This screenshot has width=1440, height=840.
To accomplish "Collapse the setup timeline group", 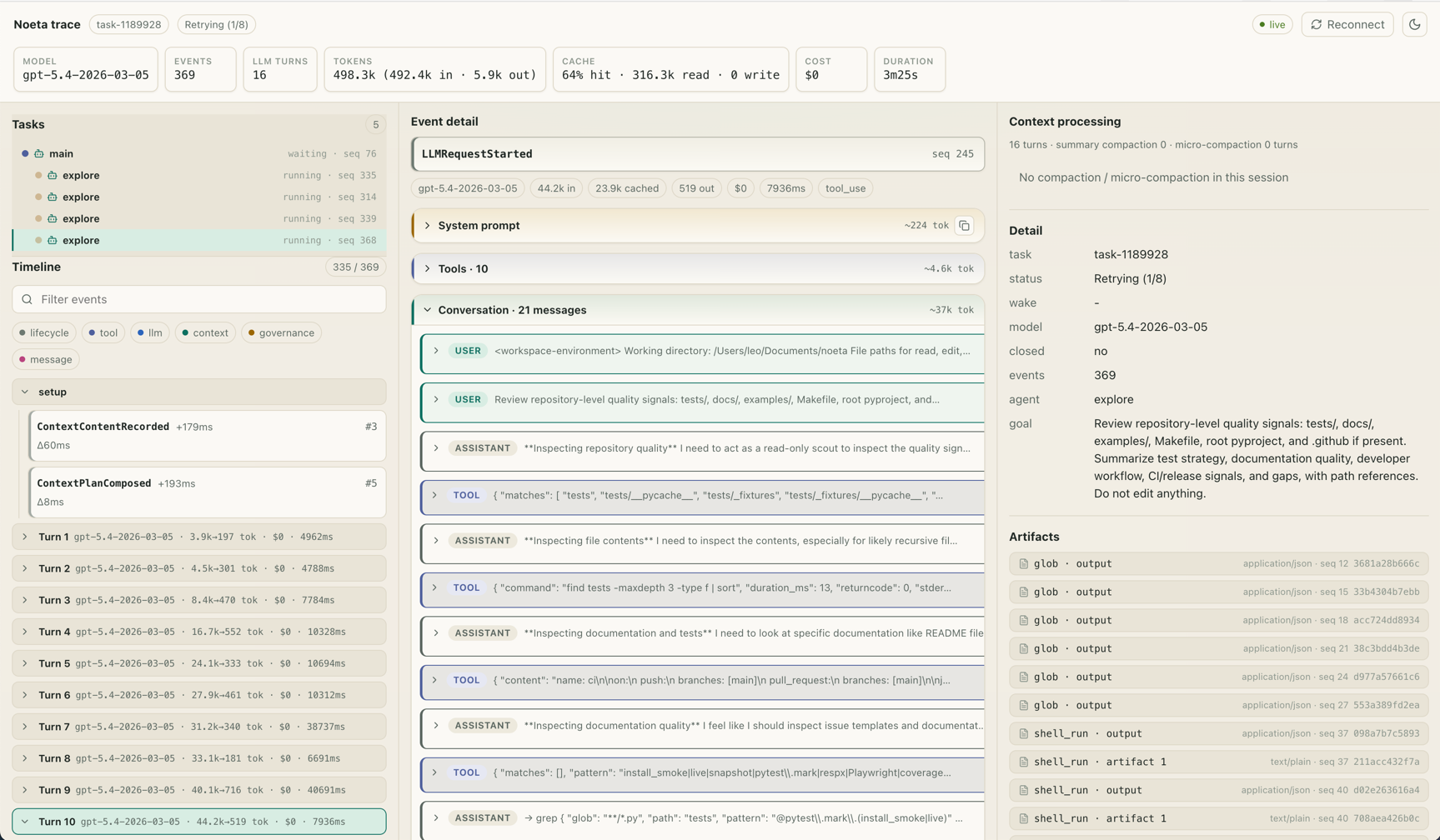I will click(199, 392).
